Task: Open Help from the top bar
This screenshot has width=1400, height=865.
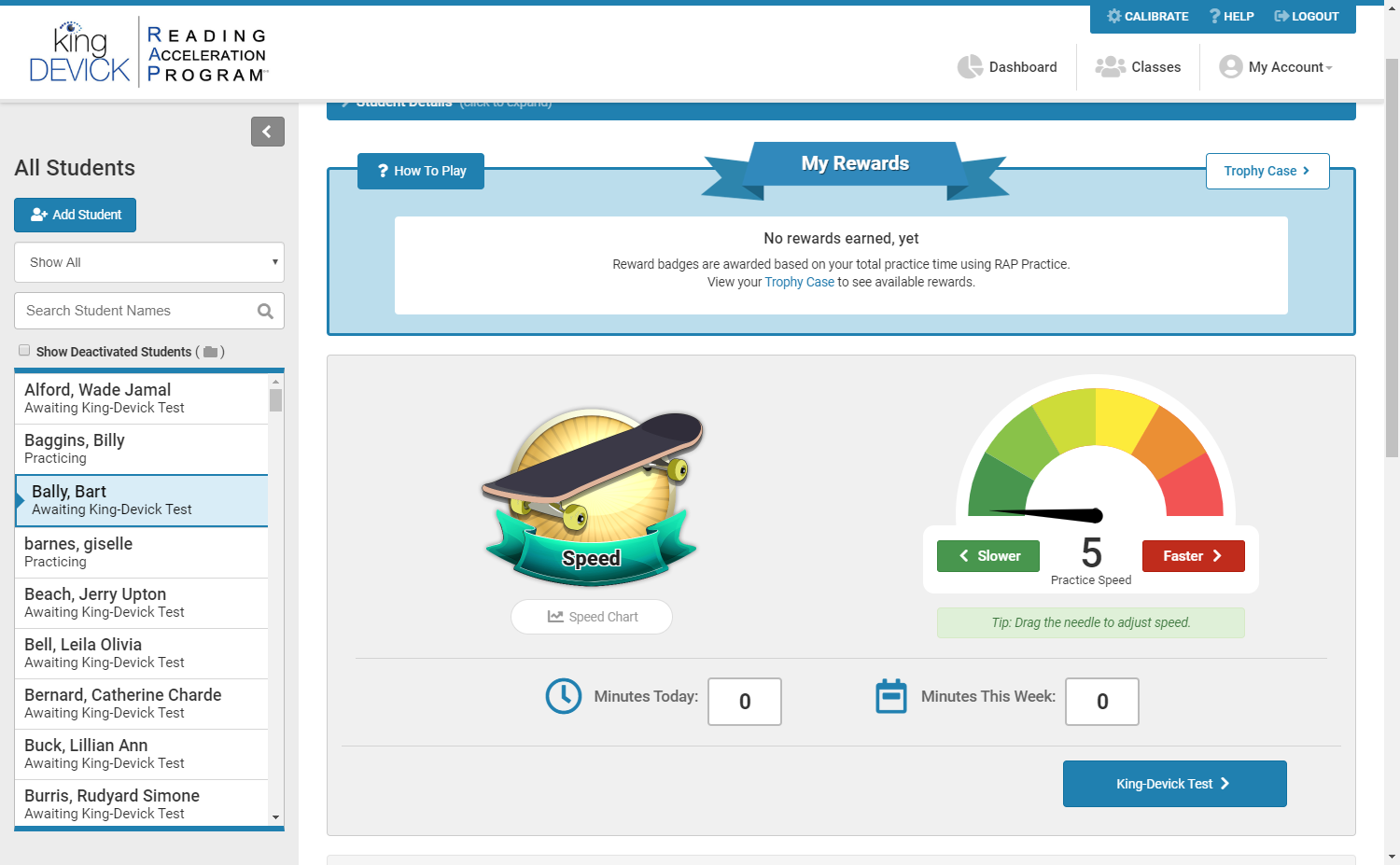Action: click(1231, 17)
